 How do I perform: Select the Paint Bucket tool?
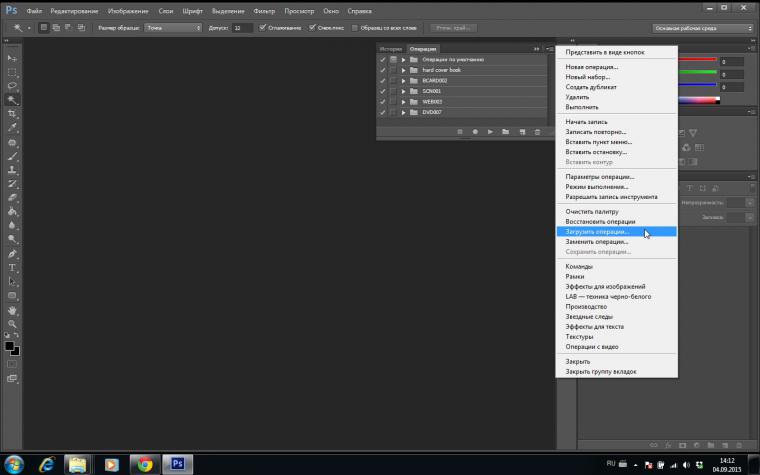(12, 212)
